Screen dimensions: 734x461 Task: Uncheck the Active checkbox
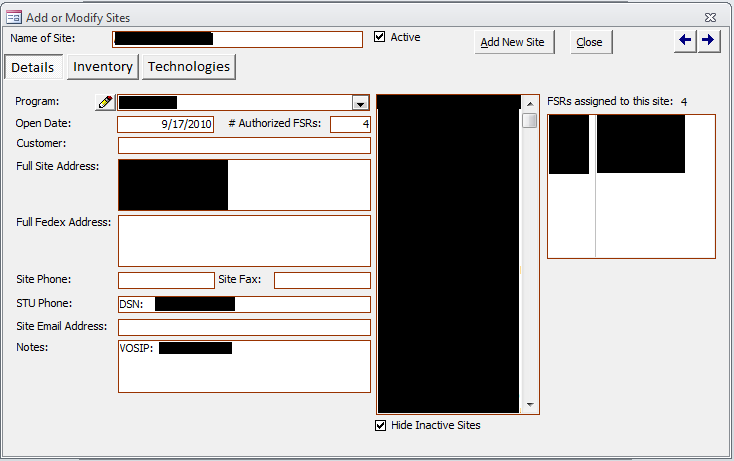point(380,37)
